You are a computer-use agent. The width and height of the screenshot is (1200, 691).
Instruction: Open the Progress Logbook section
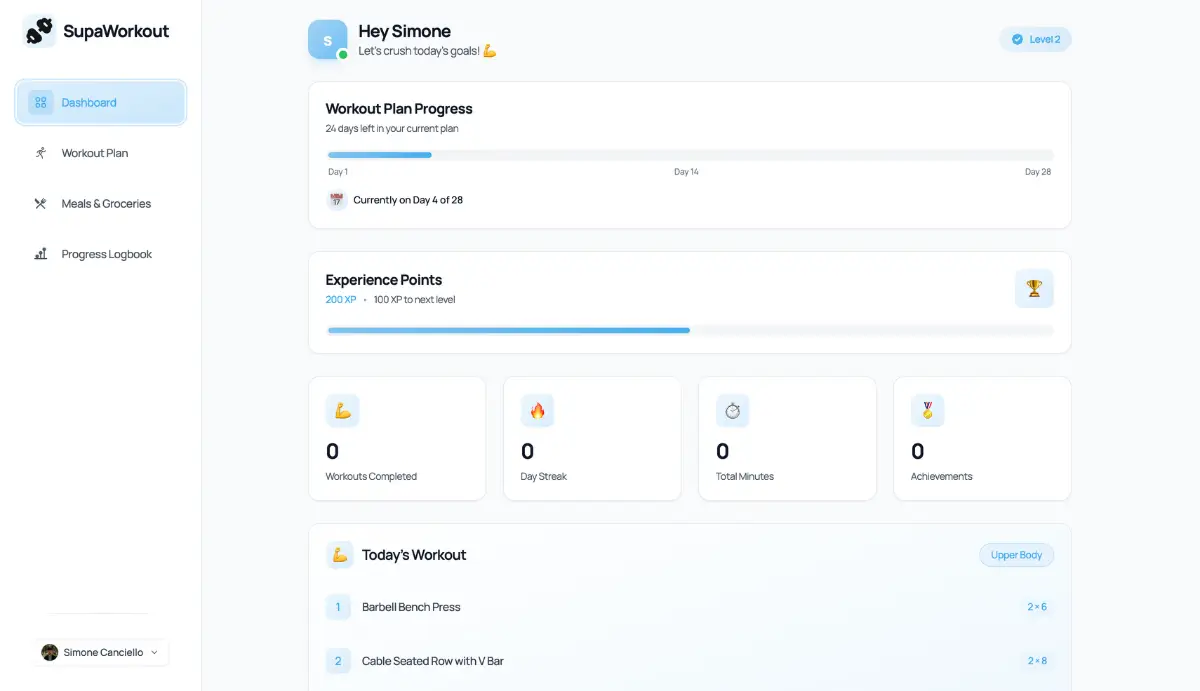106,254
